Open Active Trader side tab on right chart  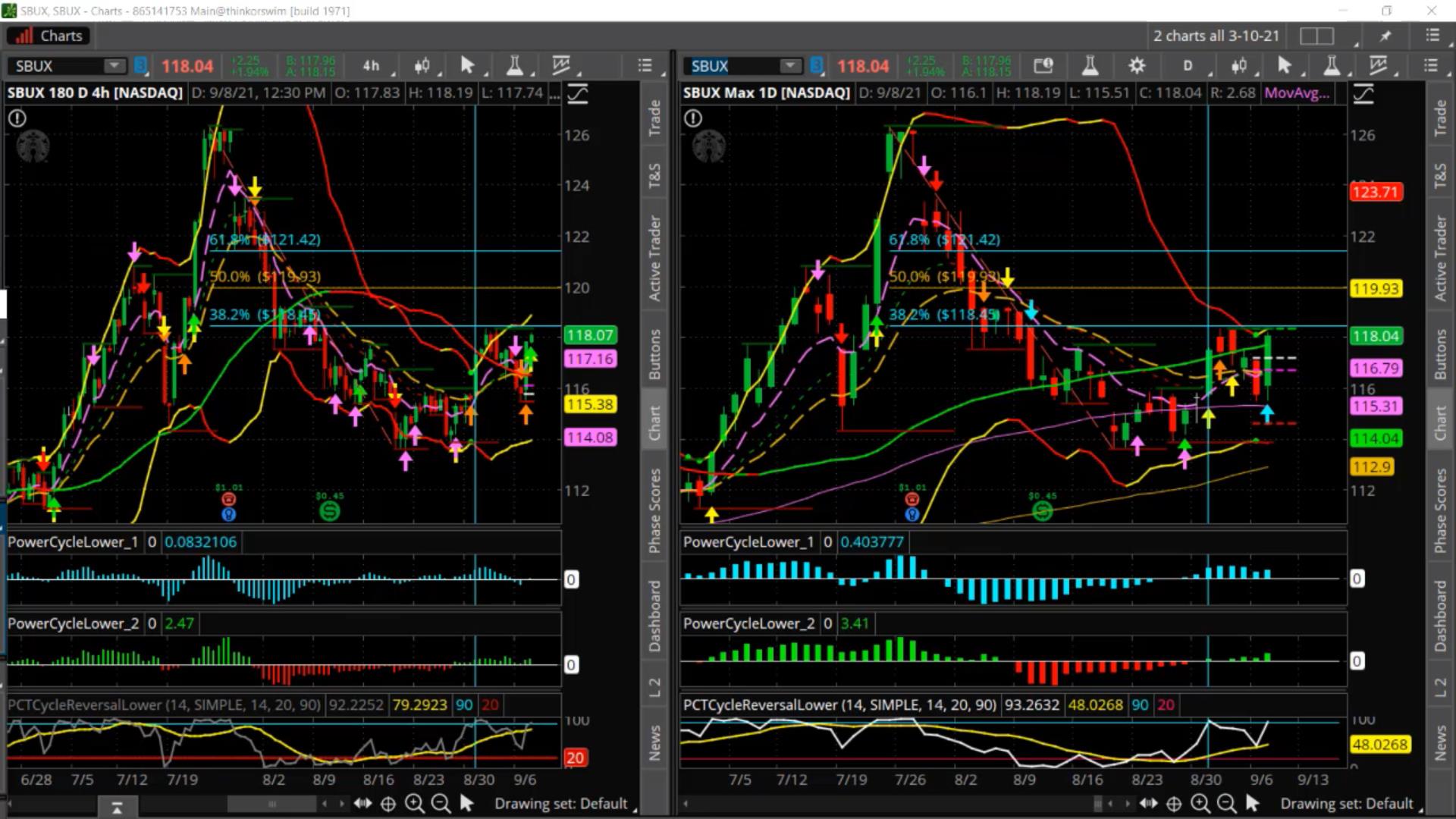1440,258
